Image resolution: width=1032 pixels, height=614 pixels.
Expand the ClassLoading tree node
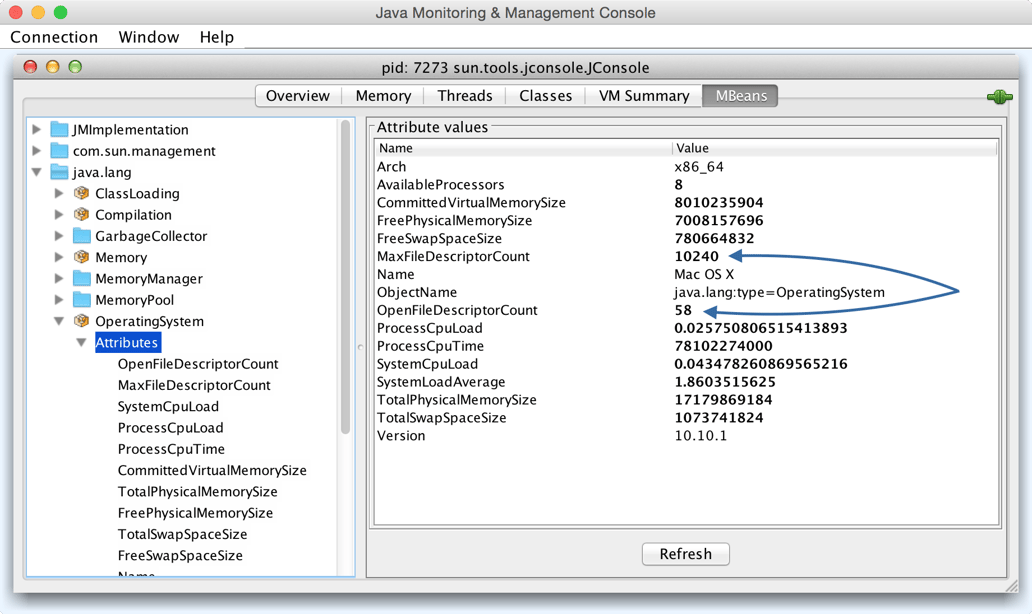click(x=59, y=193)
